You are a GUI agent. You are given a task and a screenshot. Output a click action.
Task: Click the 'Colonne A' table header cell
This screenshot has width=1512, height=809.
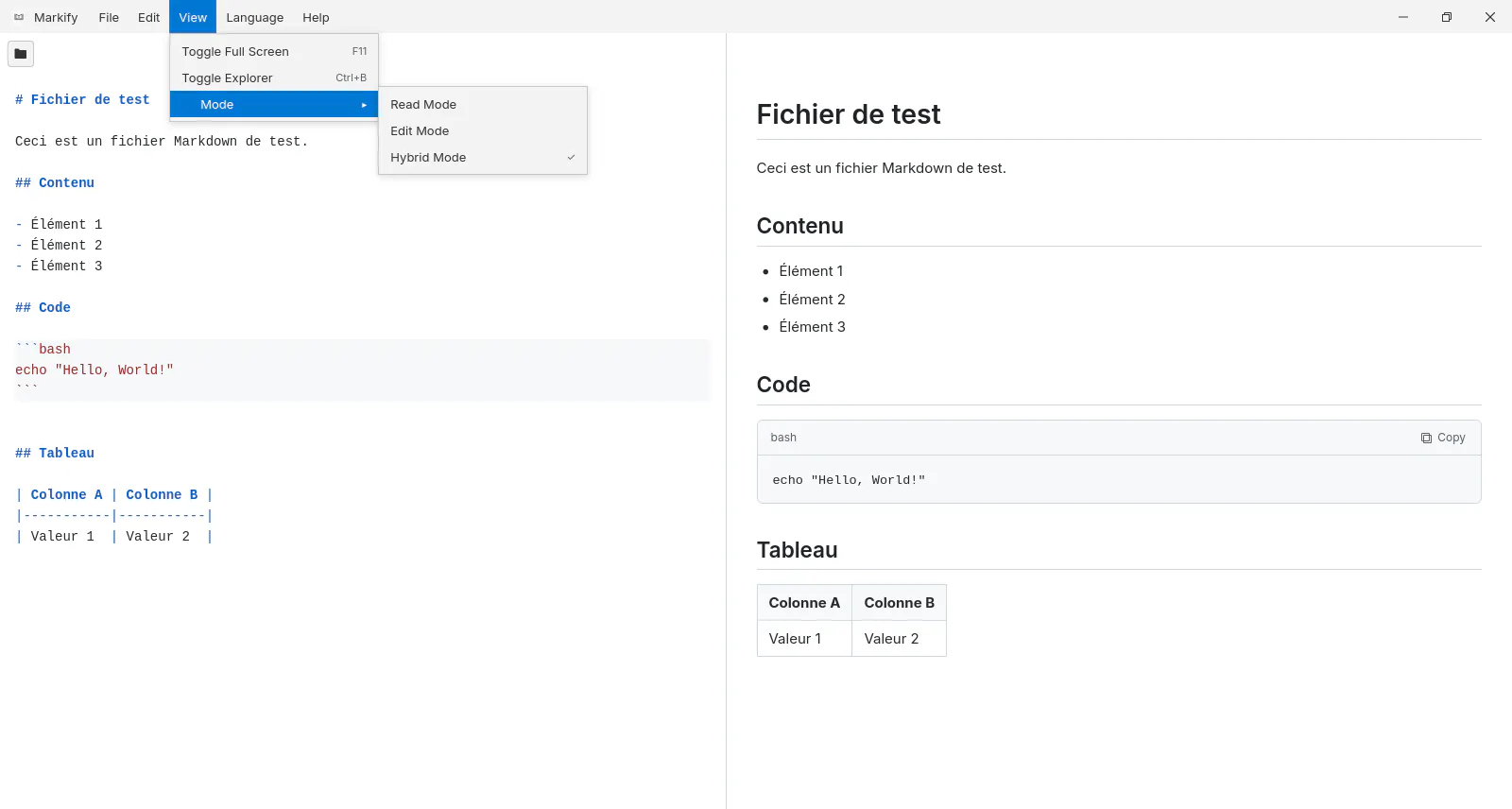804,603
